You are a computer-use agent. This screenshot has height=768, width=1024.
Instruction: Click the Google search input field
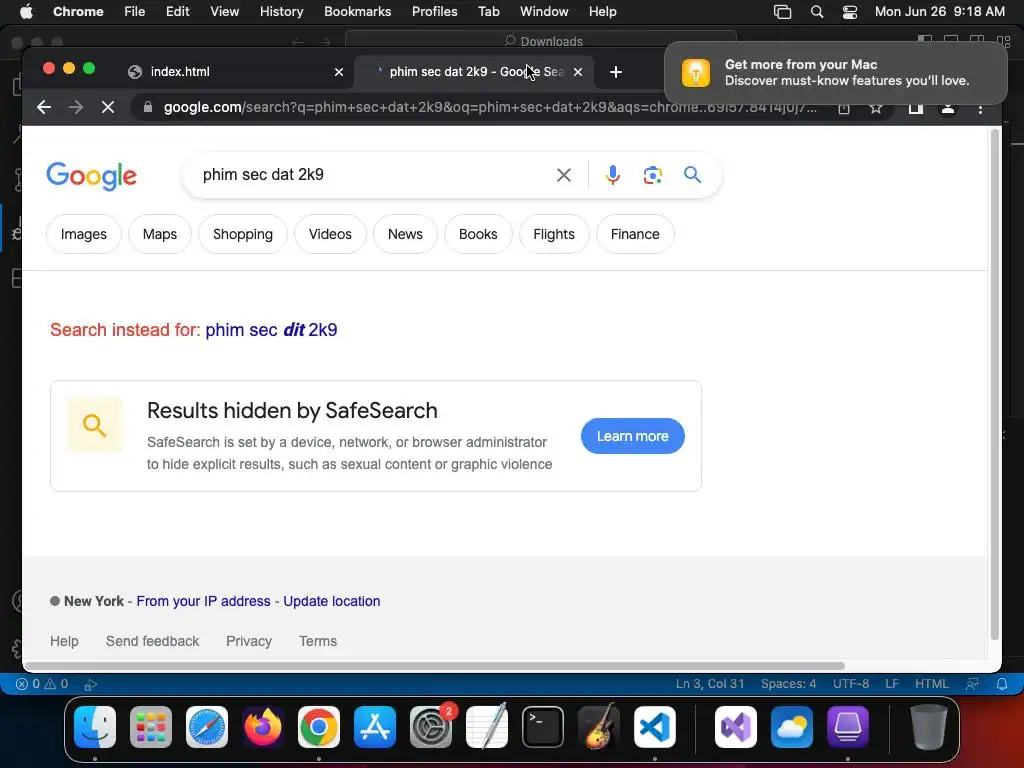pos(372,175)
